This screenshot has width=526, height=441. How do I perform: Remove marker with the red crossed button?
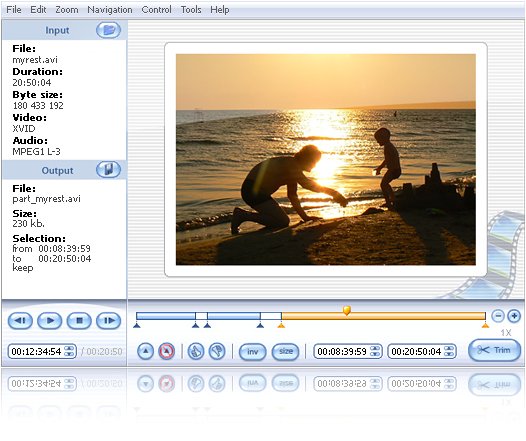tap(167, 351)
